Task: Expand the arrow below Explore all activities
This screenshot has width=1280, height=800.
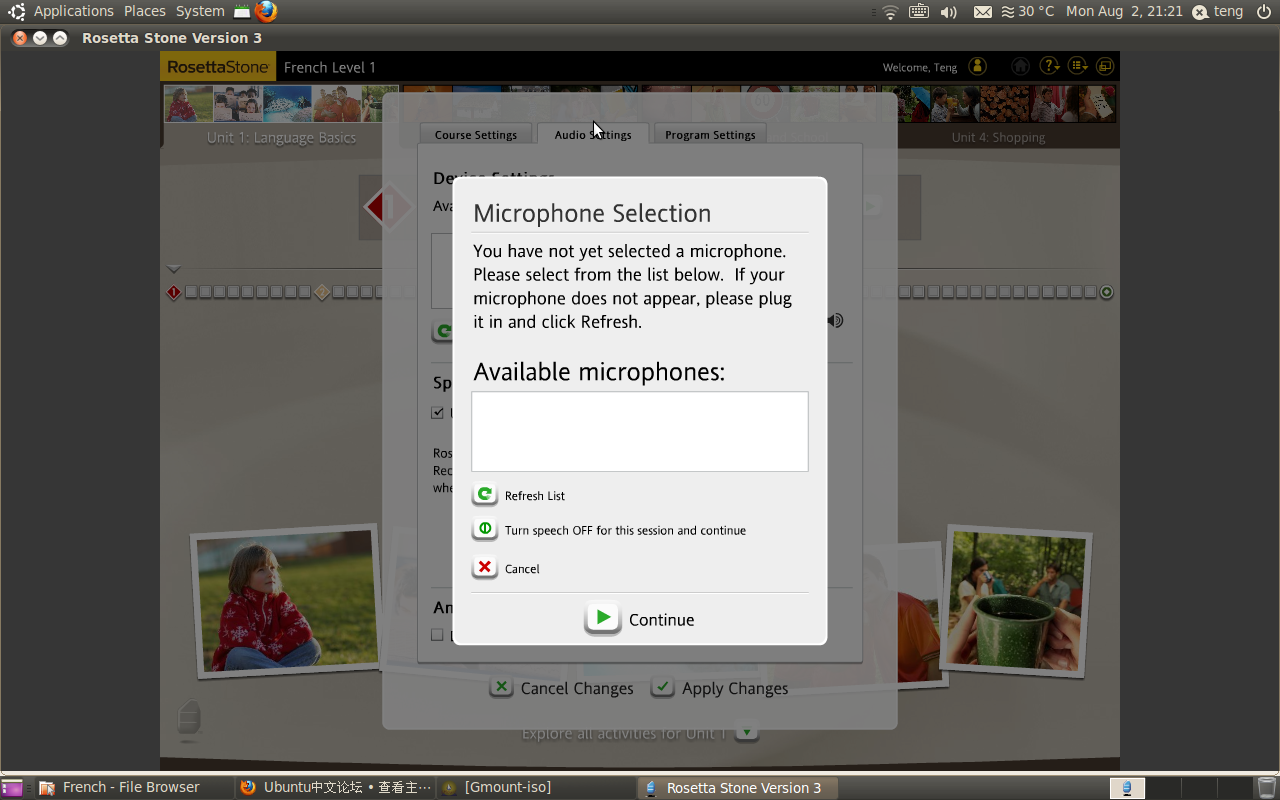Action: (746, 733)
